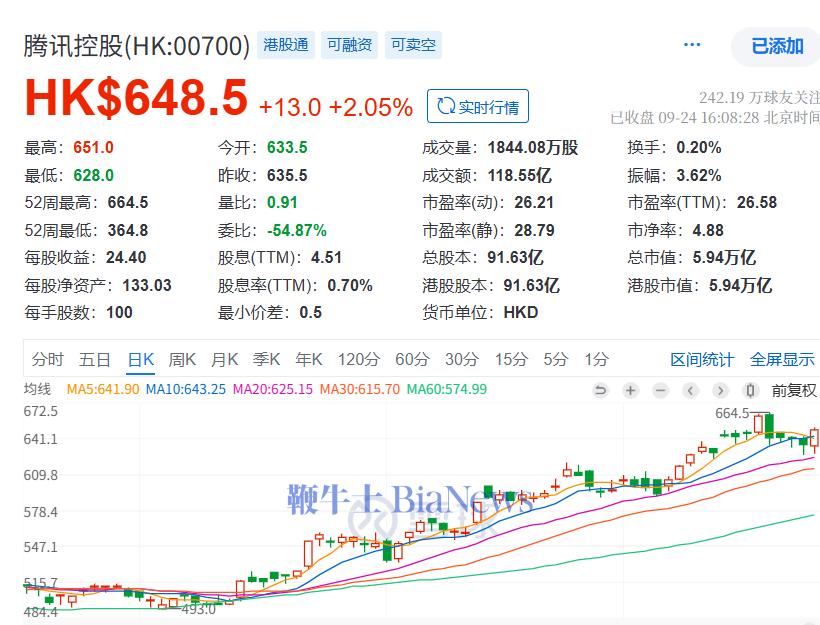Image resolution: width=820 pixels, height=625 pixels.
Task: Click the 区间统计 link
Action: [x=701, y=359]
